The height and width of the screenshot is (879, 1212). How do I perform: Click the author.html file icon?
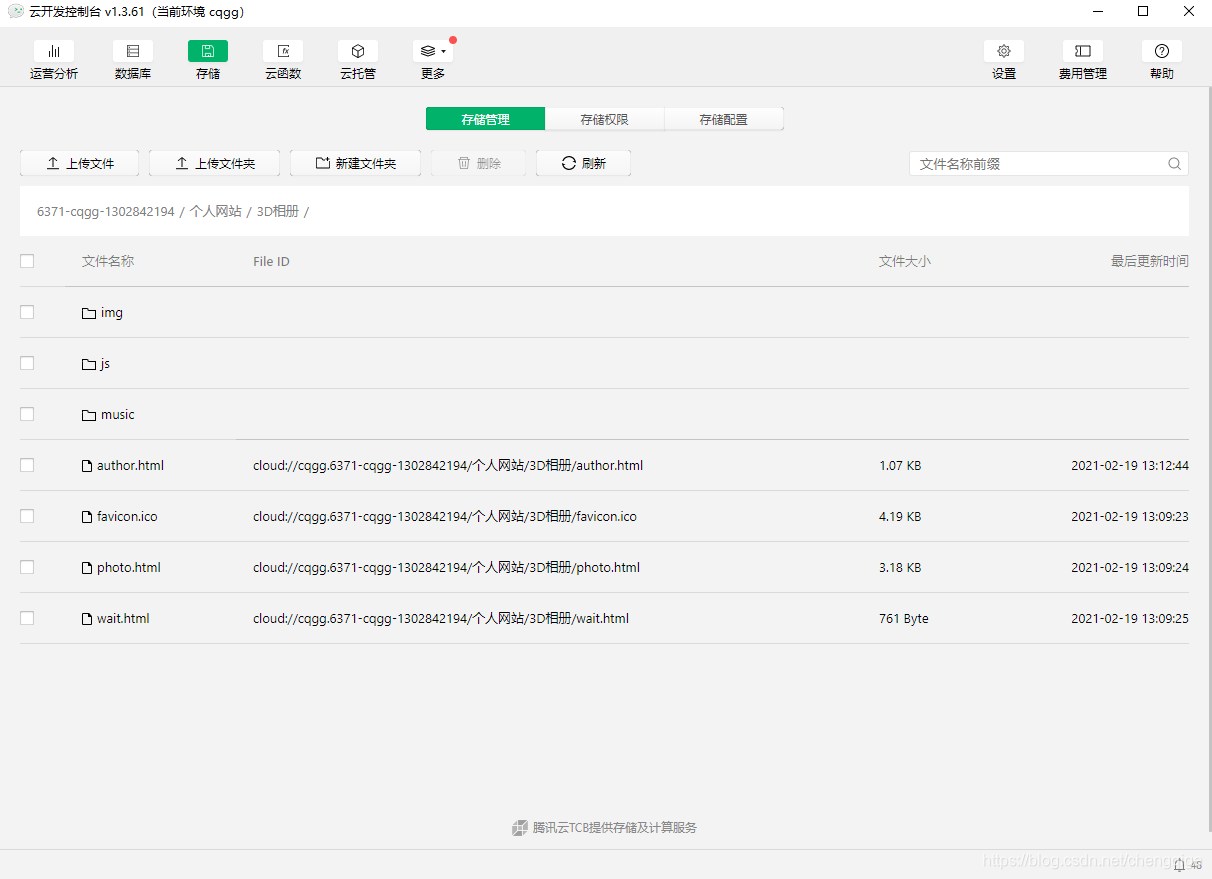(x=87, y=466)
